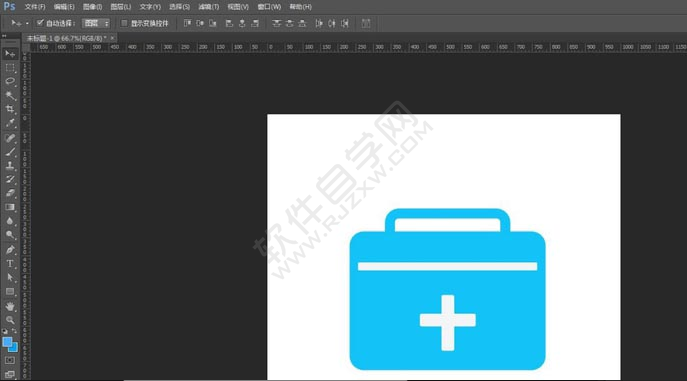Select the Hand tool
687x381 pixels.
click(x=10, y=306)
